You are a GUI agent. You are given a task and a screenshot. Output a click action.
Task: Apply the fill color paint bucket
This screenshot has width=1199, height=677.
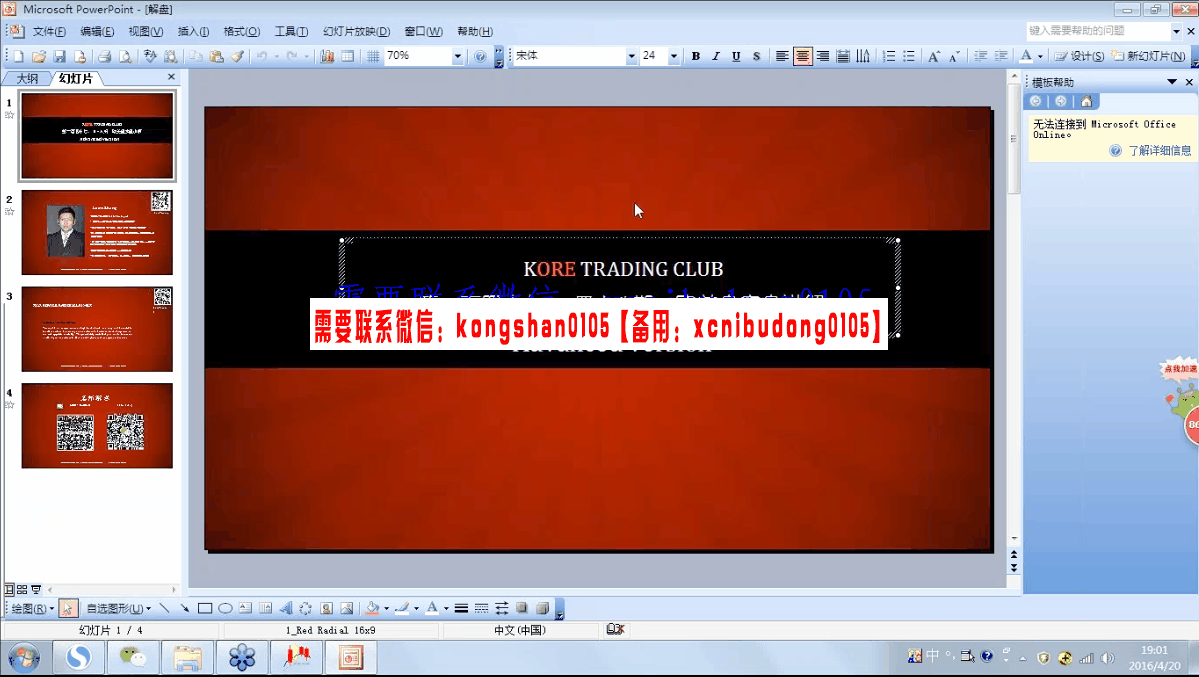click(x=373, y=608)
